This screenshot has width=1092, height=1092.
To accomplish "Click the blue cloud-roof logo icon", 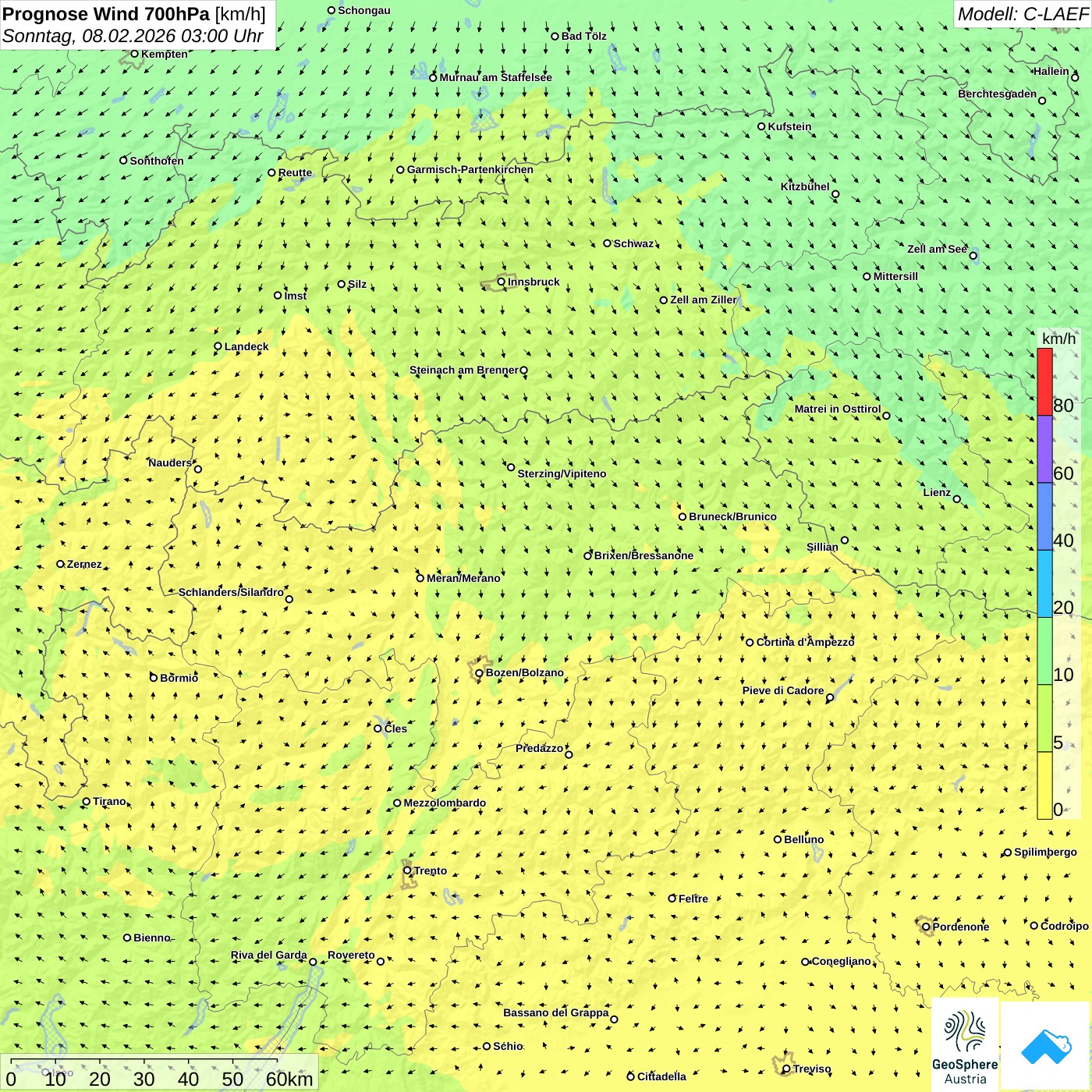I will pos(1046,1047).
